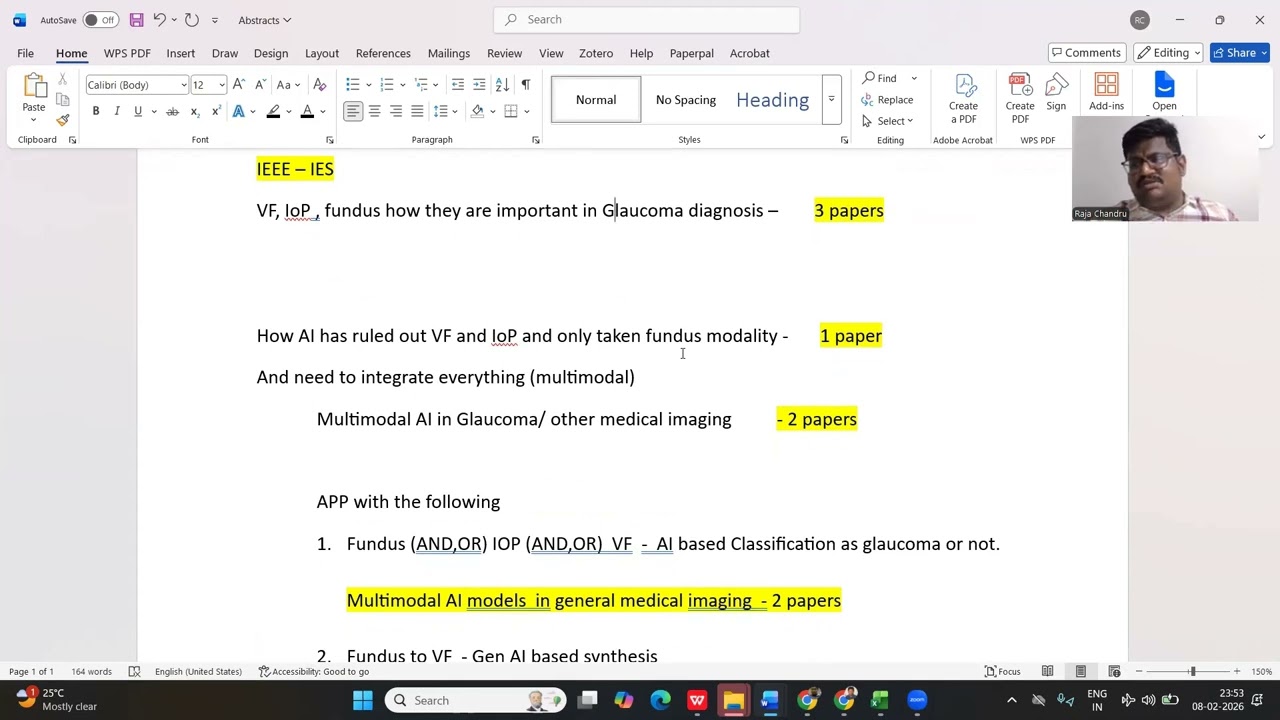1280x720 pixels.
Task: Open the Editing mode dropdown
Action: pos(1168,53)
